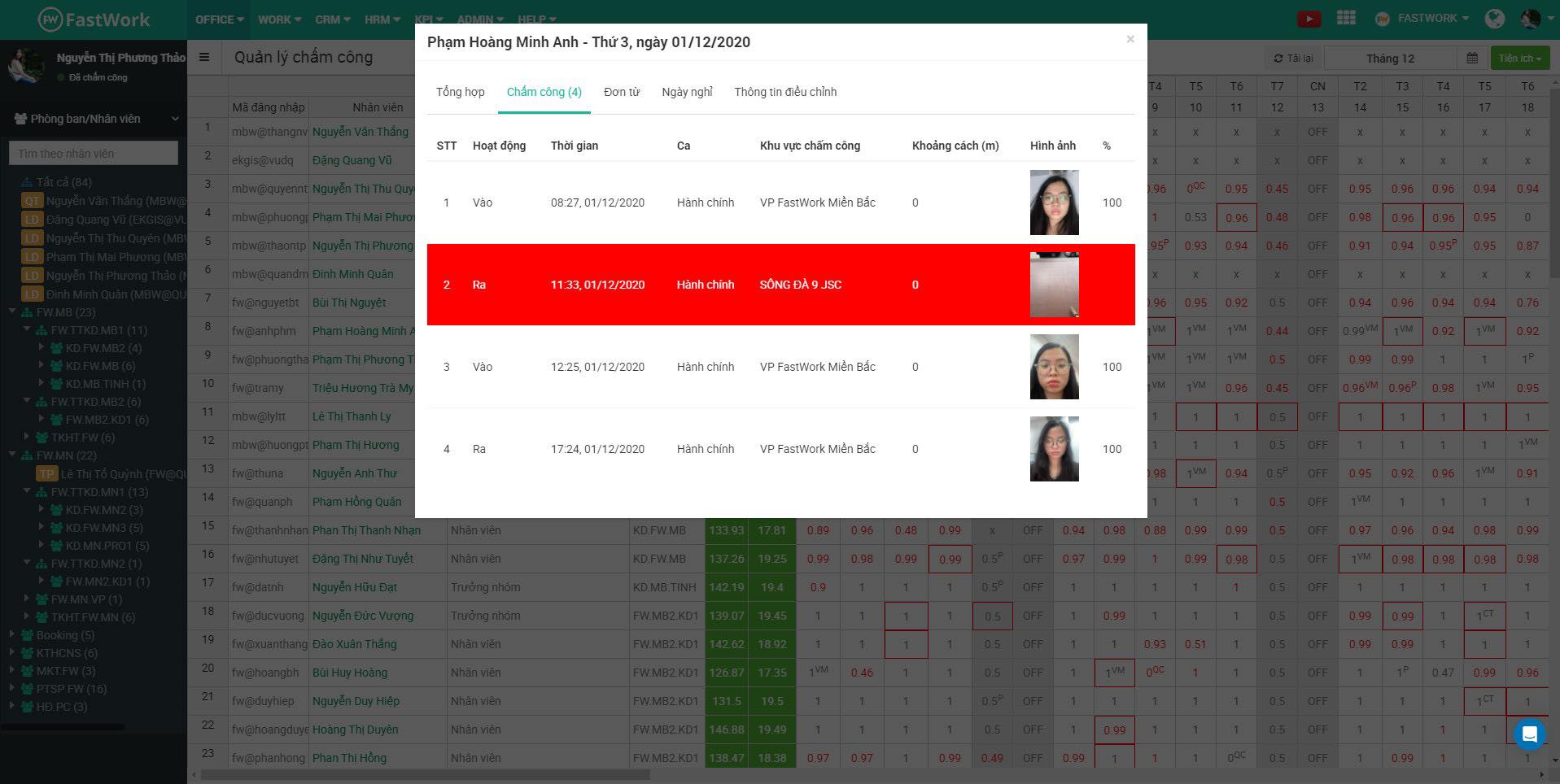Switch to the Đơn từ tab

pyautogui.click(x=621, y=92)
